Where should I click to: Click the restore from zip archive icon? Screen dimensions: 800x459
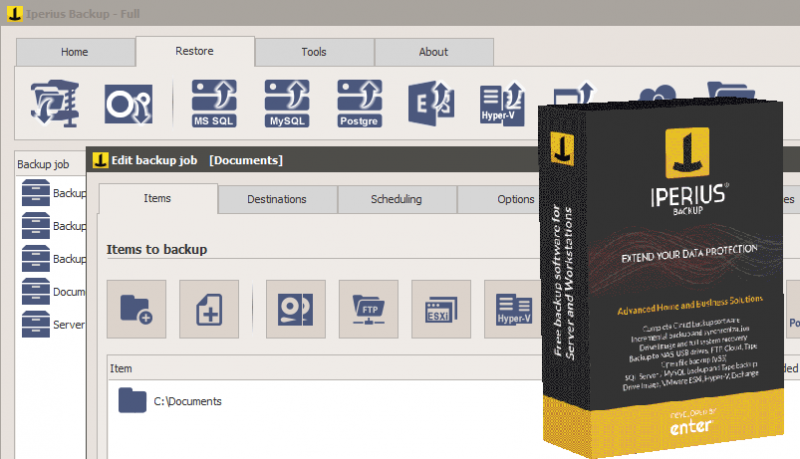[x=55, y=104]
